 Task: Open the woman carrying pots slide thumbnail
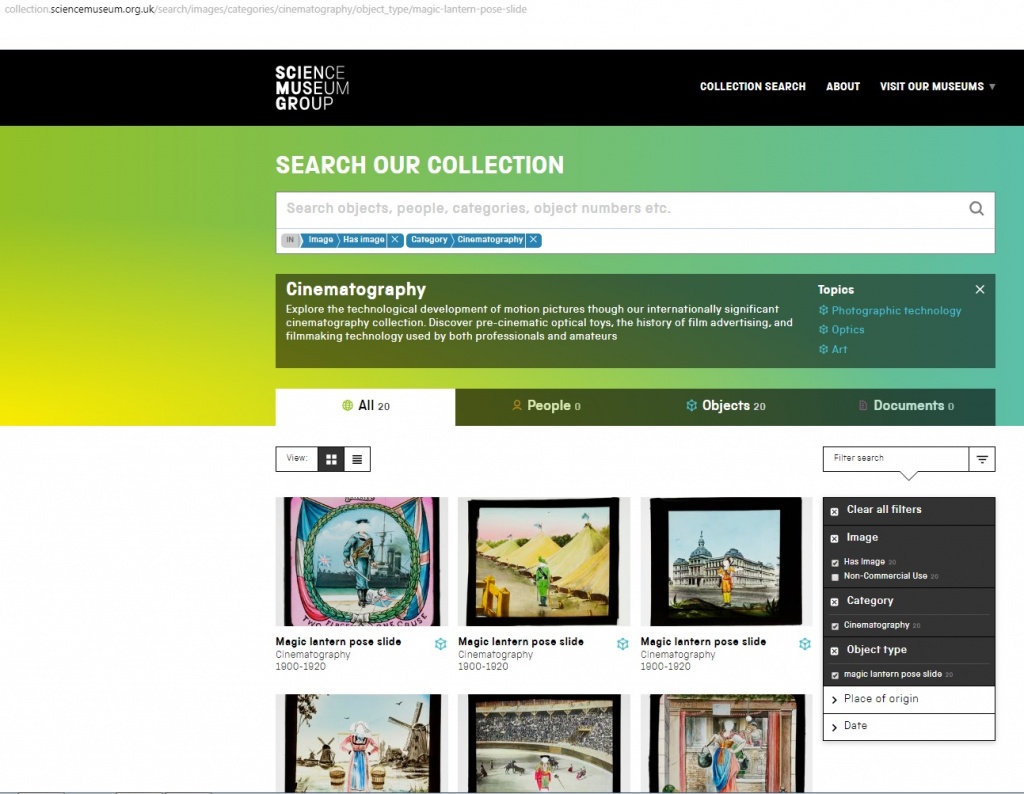point(726,743)
